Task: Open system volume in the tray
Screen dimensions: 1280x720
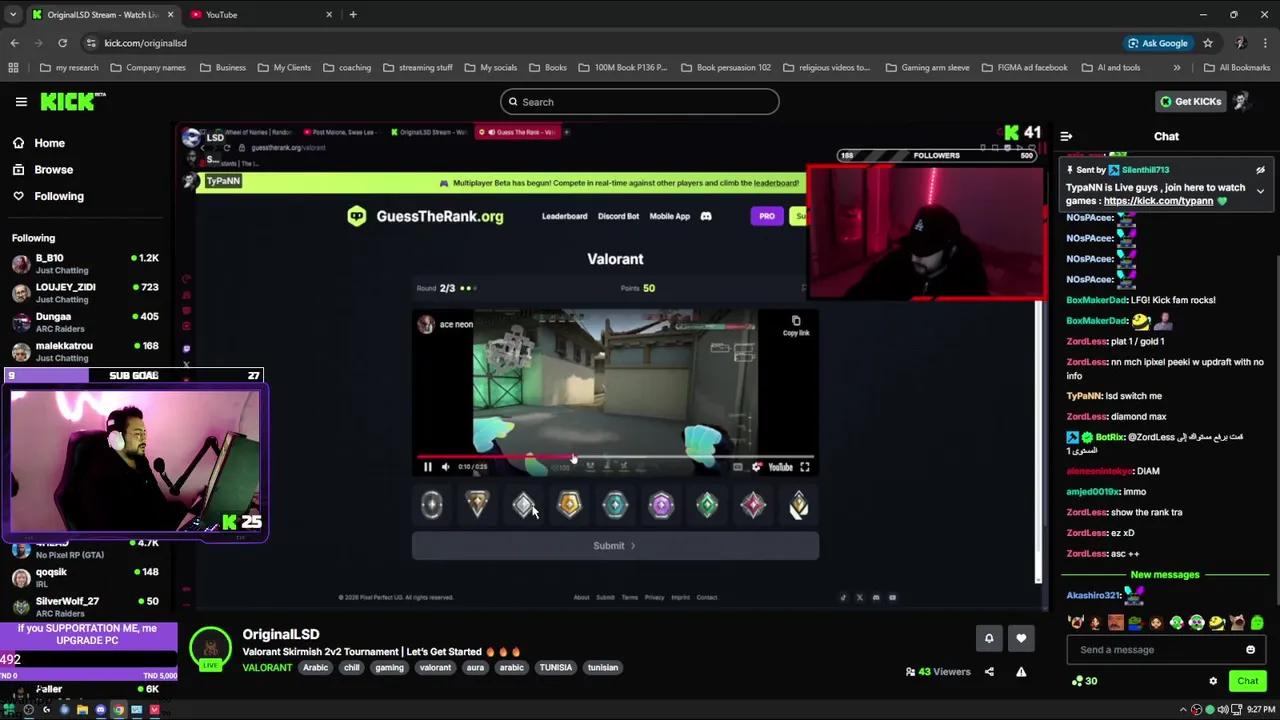Action: tap(1222, 710)
